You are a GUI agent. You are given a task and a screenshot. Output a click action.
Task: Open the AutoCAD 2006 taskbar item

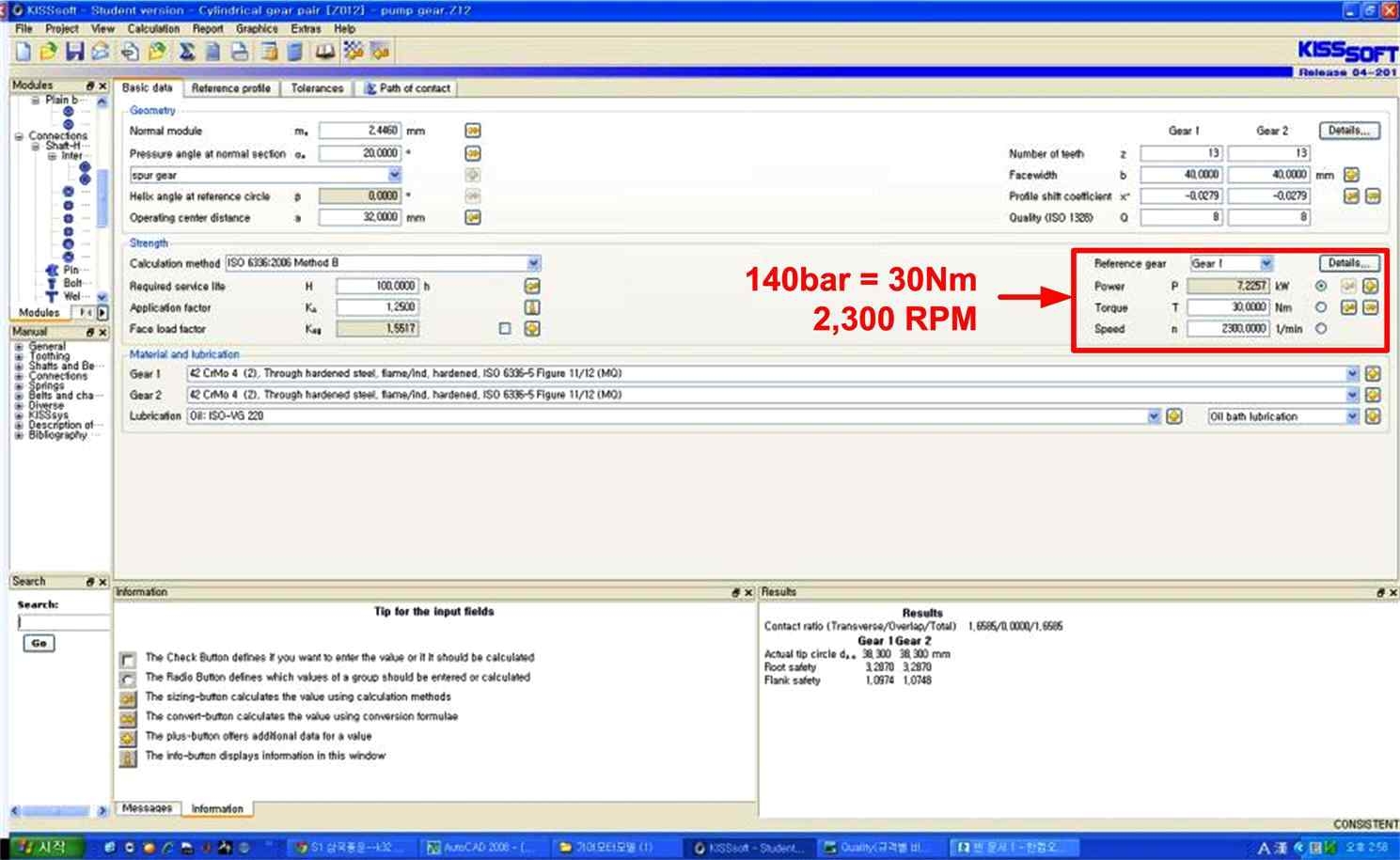click(481, 848)
